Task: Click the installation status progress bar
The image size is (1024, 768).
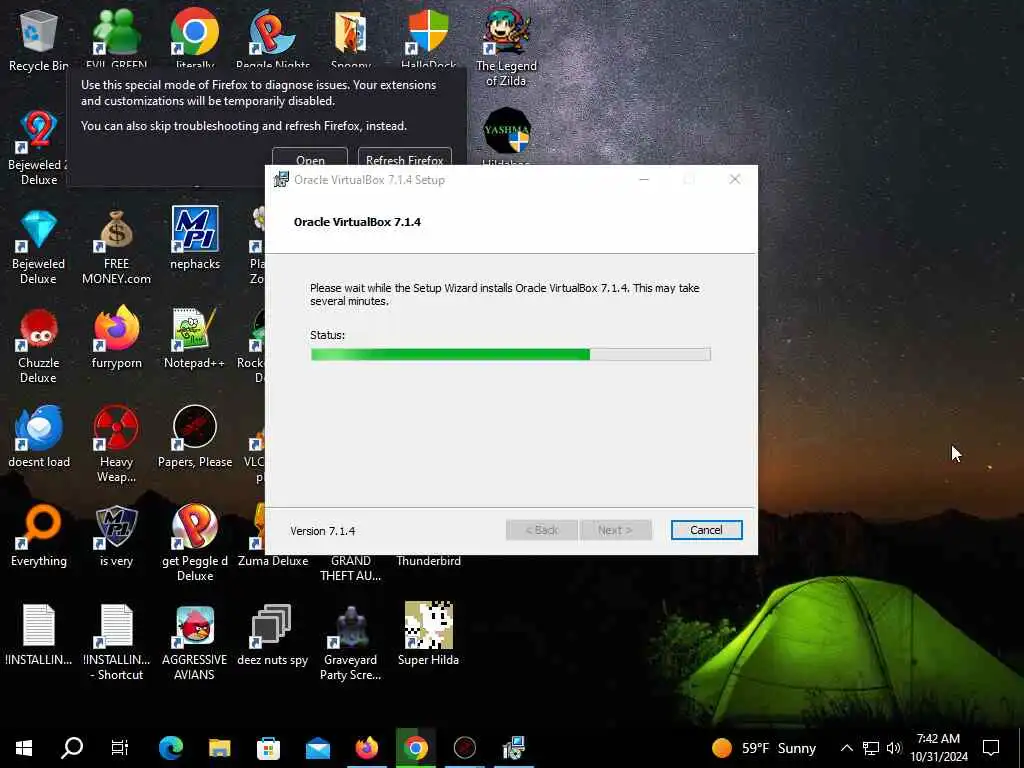Action: pyautogui.click(x=510, y=354)
